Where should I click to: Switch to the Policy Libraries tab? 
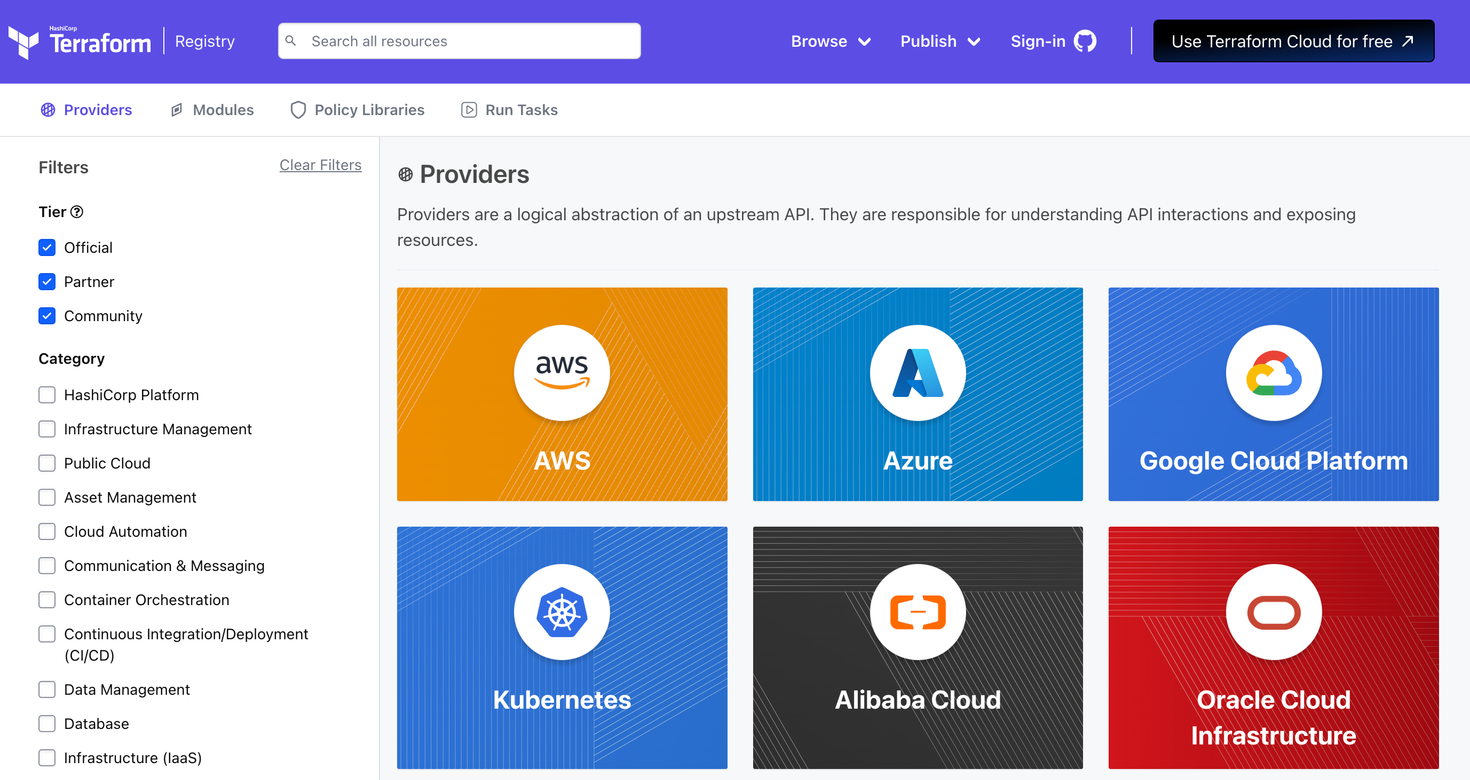[357, 110]
